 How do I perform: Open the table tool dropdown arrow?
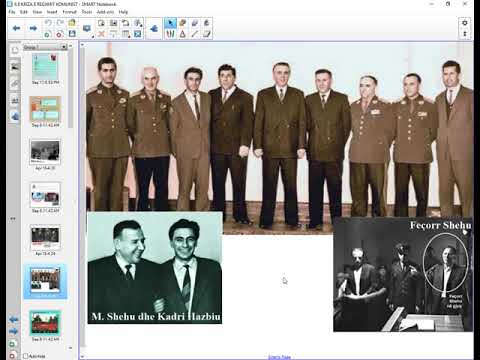(x=130, y=37)
